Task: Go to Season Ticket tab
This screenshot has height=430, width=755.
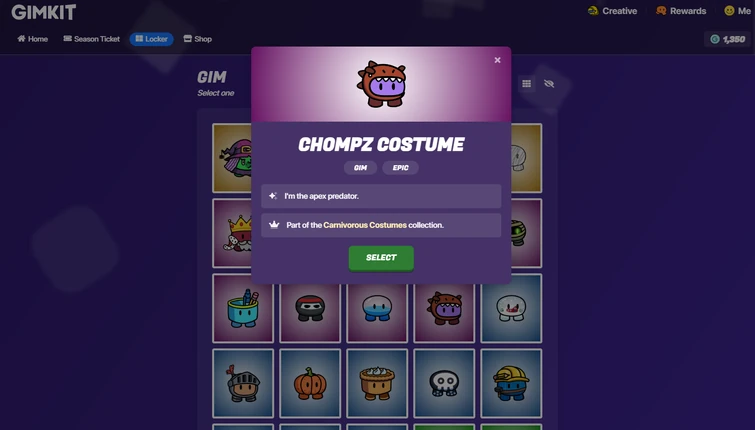Action: point(91,39)
